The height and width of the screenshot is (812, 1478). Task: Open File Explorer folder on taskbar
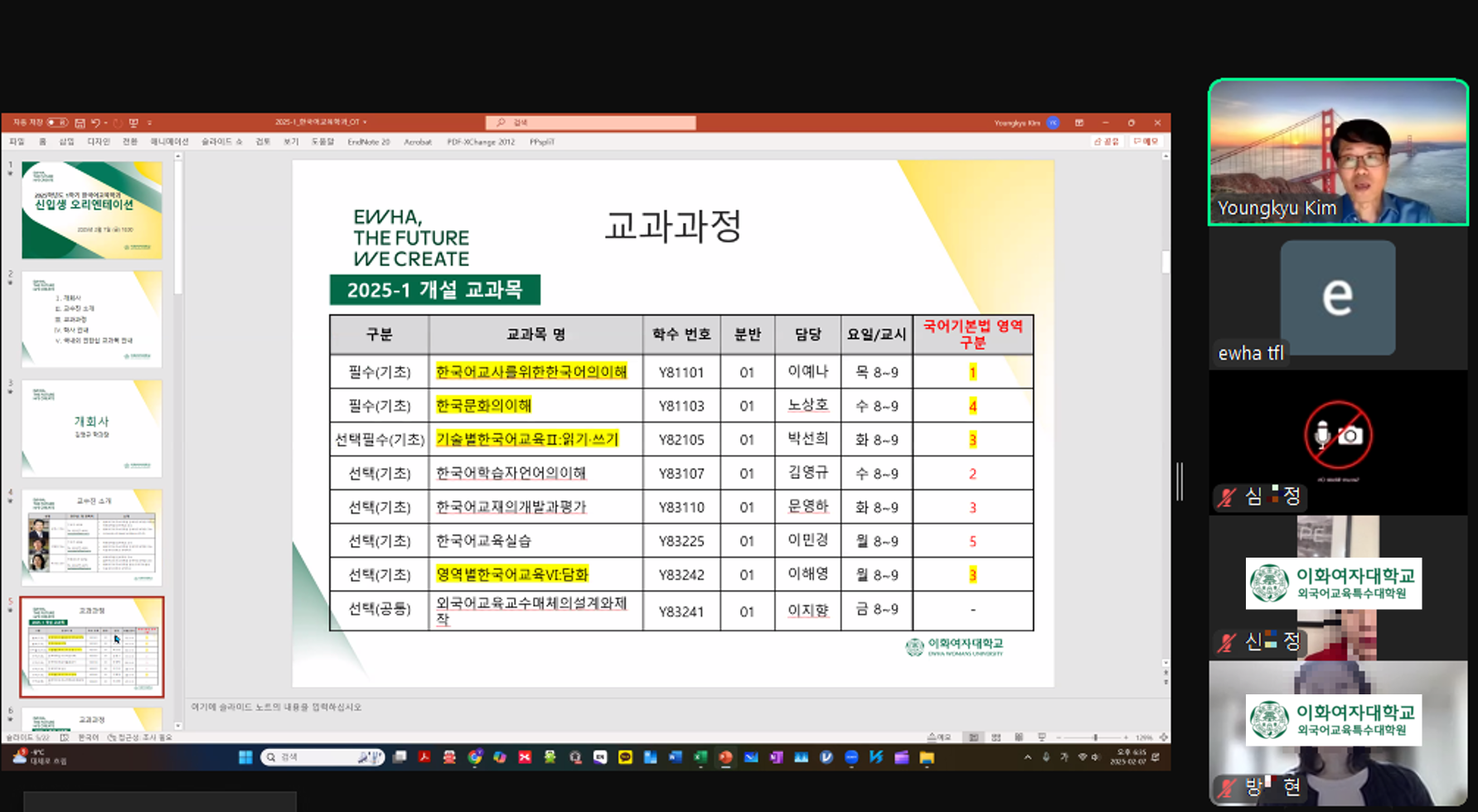pyautogui.click(x=927, y=757)
